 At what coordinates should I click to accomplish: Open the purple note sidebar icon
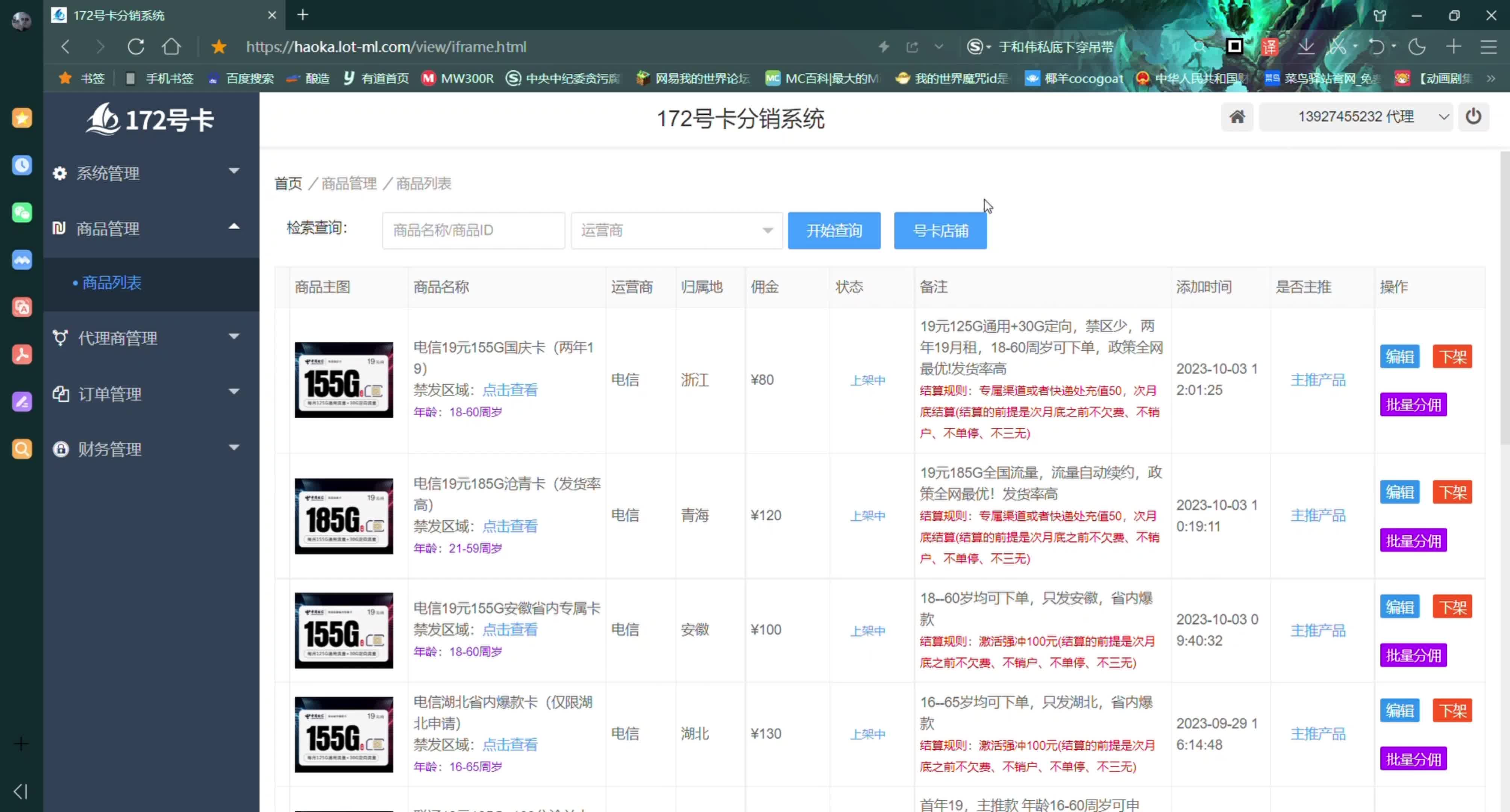pyautogui.click(x=22, y=401)
